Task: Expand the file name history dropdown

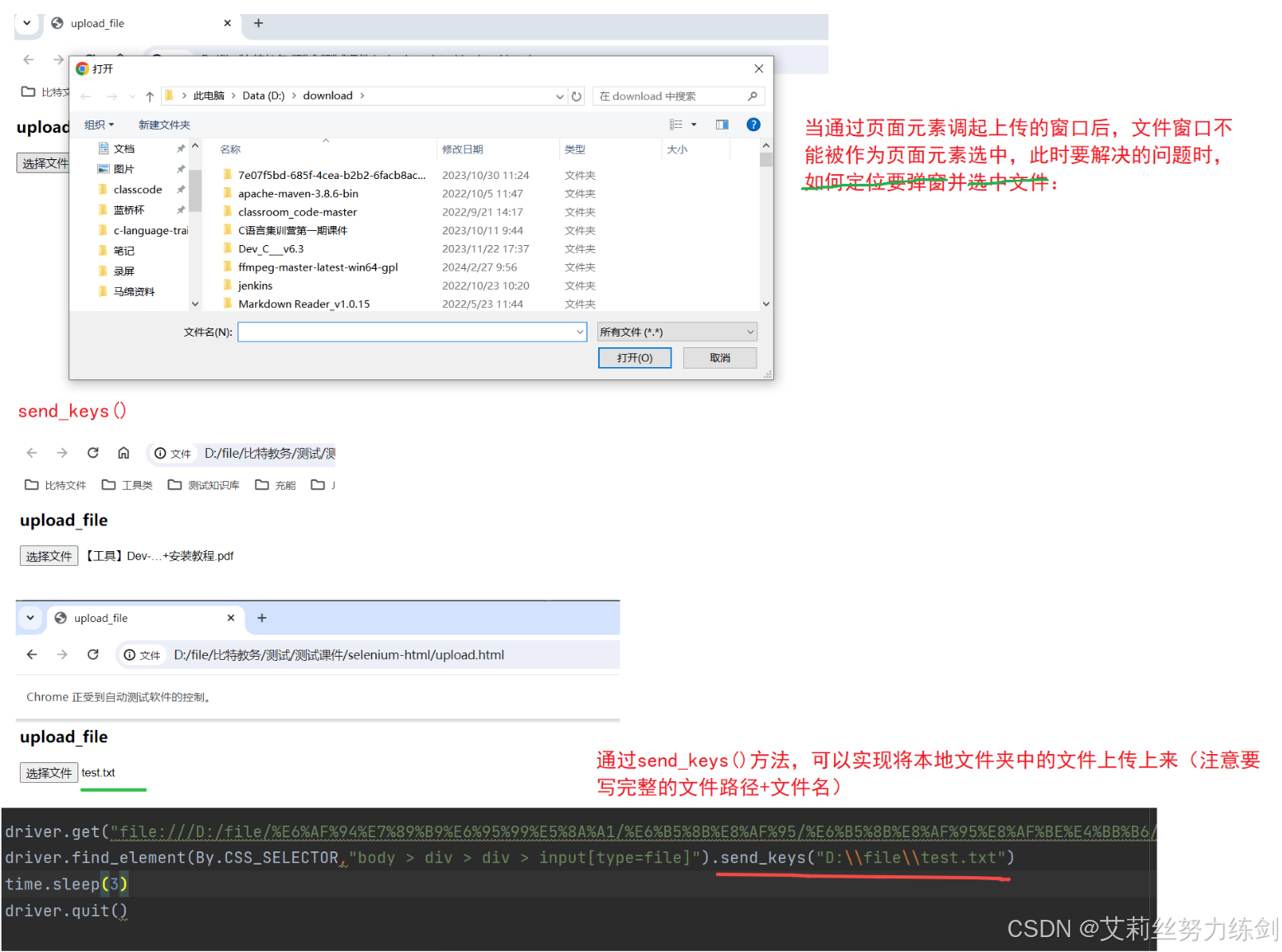Action: (580, 332)
